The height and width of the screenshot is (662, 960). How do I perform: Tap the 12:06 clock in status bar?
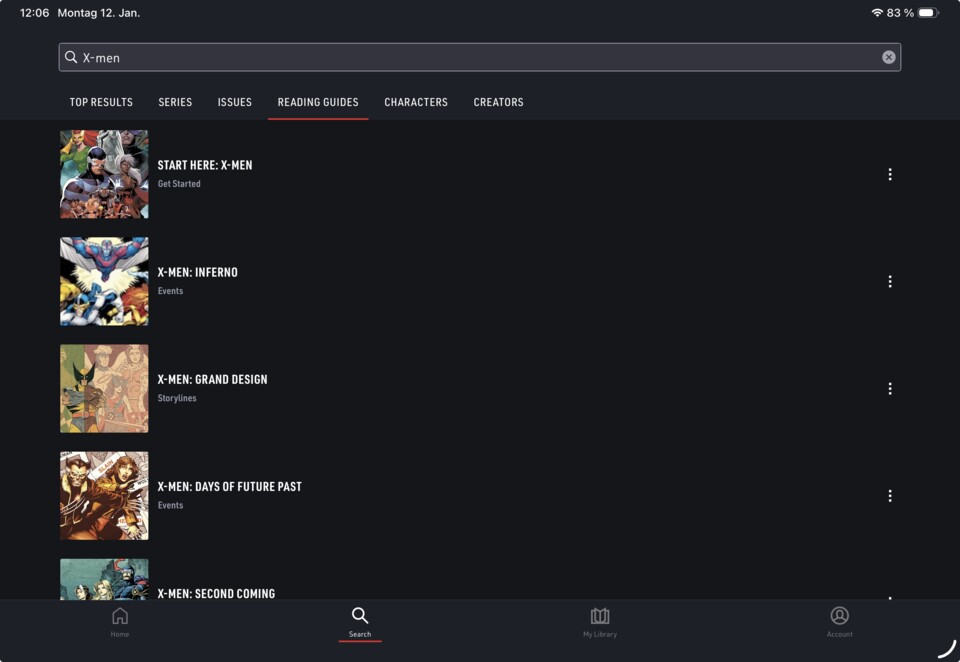click(34, 13)
